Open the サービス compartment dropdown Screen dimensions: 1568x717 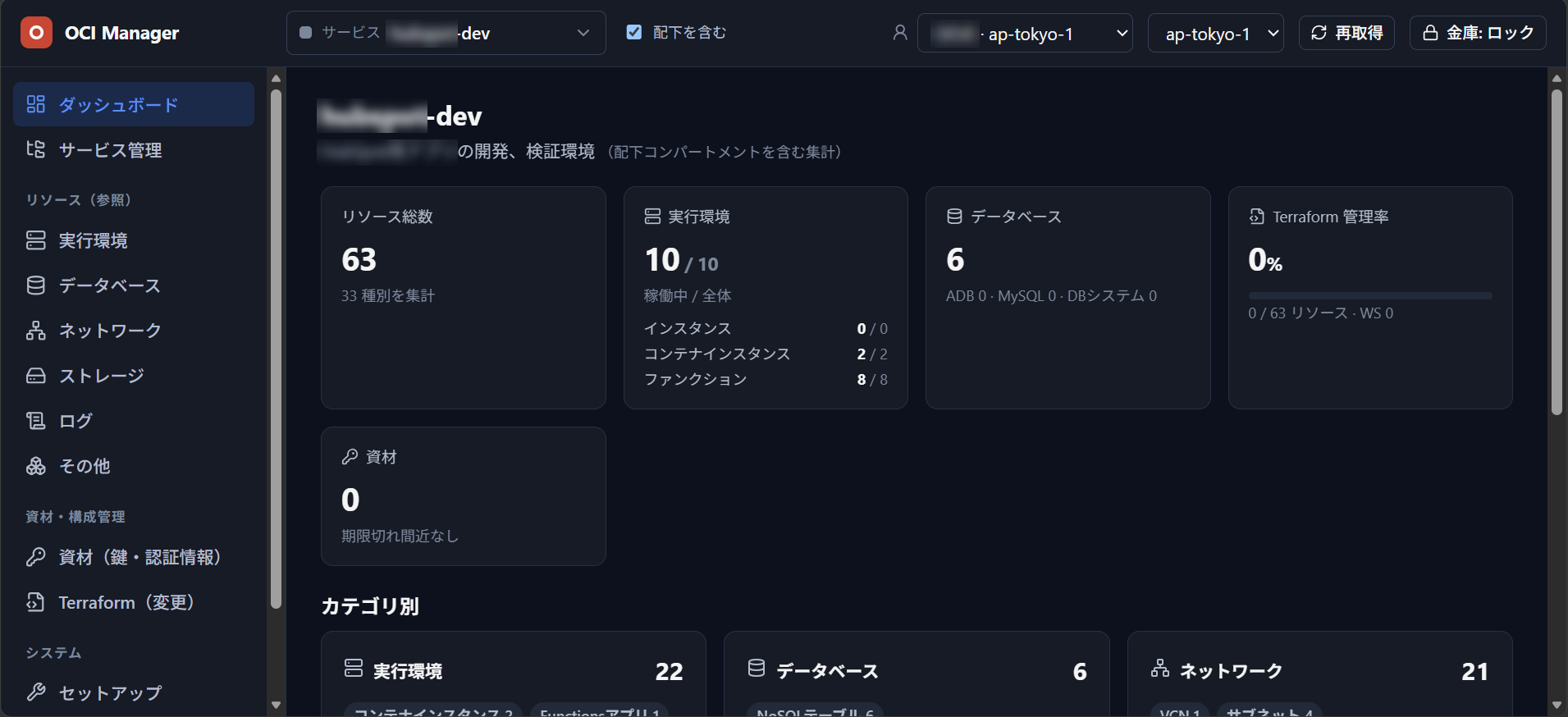(446, 33)
